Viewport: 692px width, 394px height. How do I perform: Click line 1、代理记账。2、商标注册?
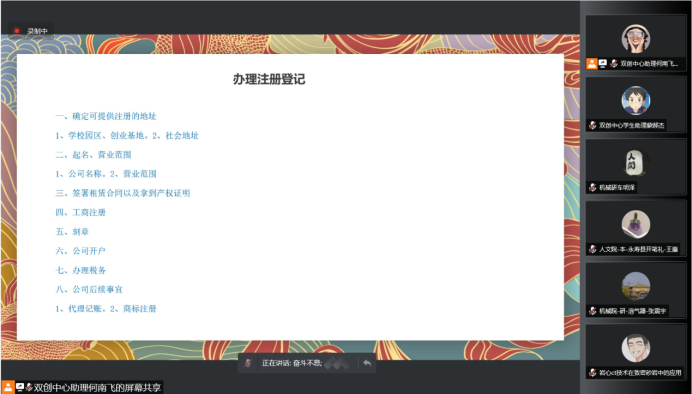(x=106, y=309)
